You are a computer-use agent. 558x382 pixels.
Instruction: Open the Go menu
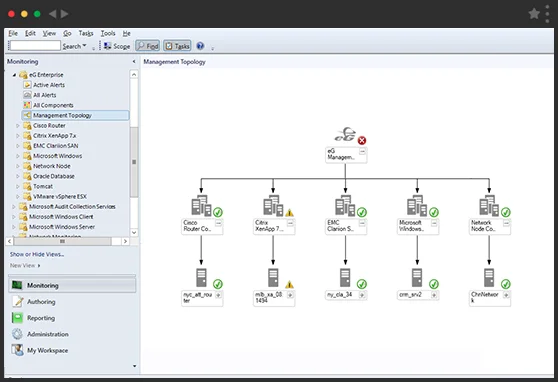tap(67, 33)
